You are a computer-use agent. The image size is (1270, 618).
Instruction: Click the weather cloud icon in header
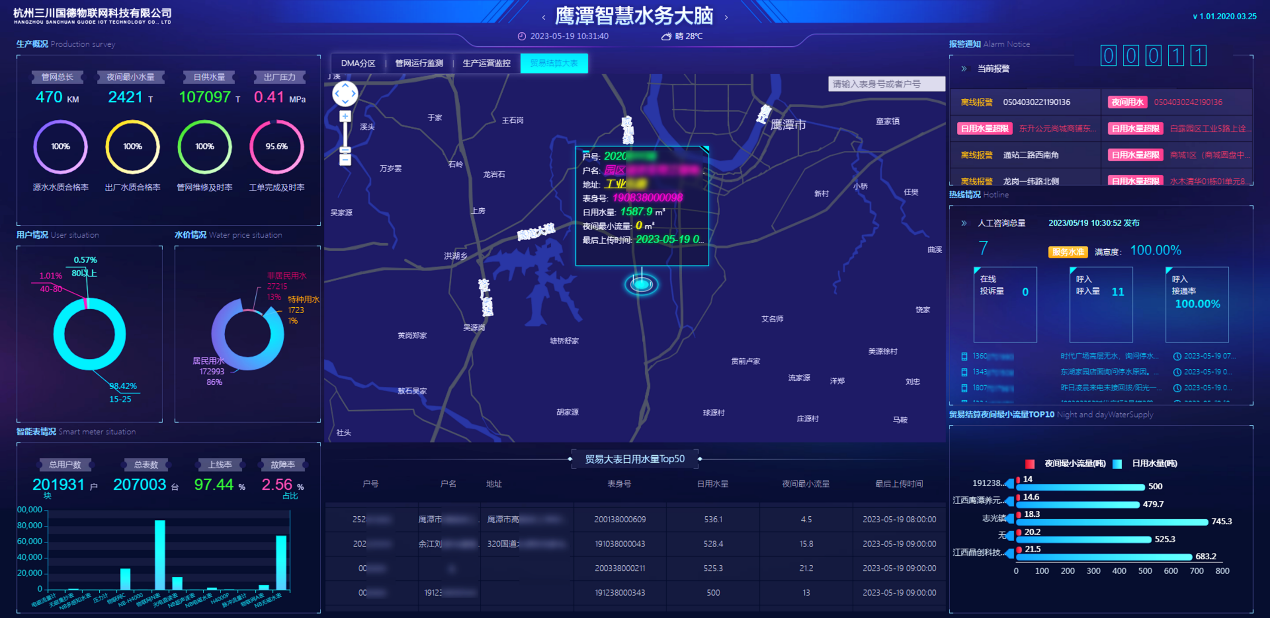point(666,36)
